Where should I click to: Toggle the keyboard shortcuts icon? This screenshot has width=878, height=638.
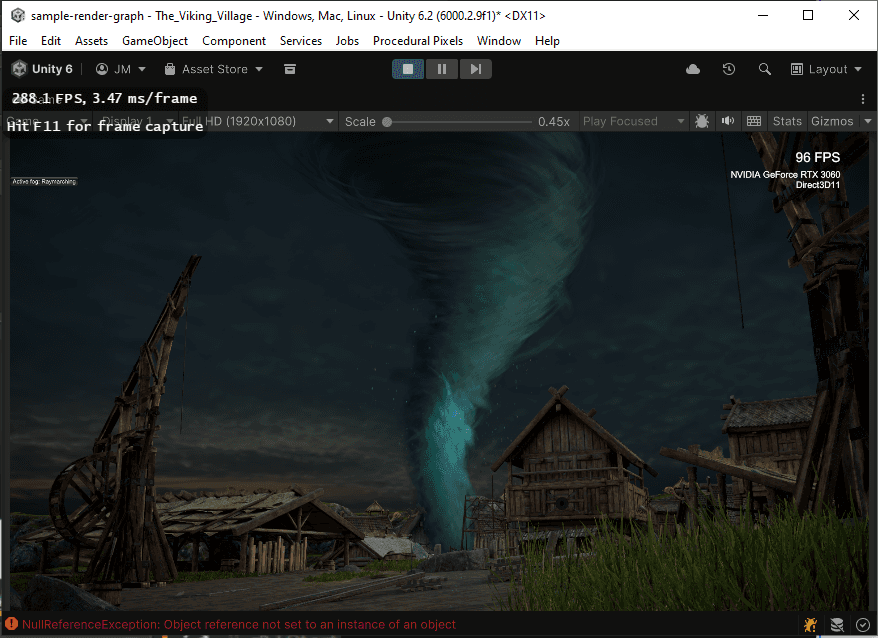pyautogui.click(x=754, y=121)
